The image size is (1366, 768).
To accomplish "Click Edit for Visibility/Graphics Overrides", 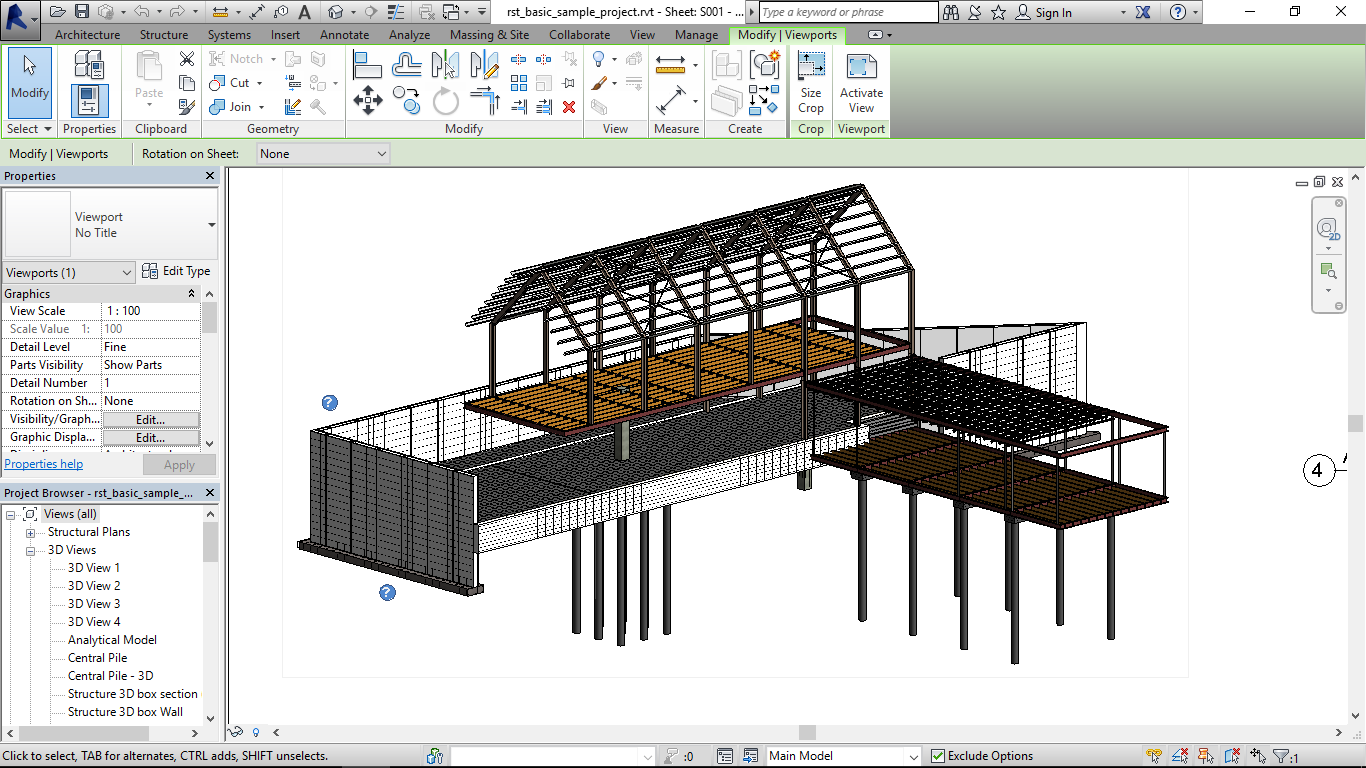I will [150, 419].
